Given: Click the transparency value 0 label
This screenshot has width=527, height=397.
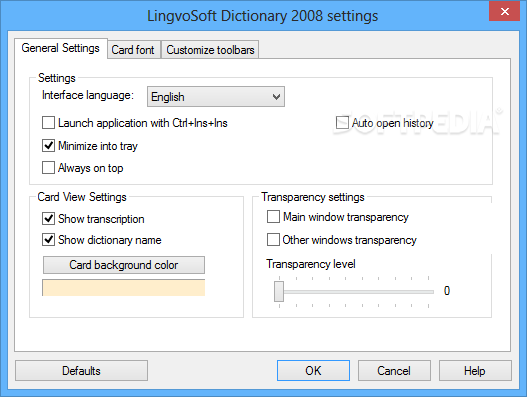Looking at the screenshot, I should tap(447, 291).
